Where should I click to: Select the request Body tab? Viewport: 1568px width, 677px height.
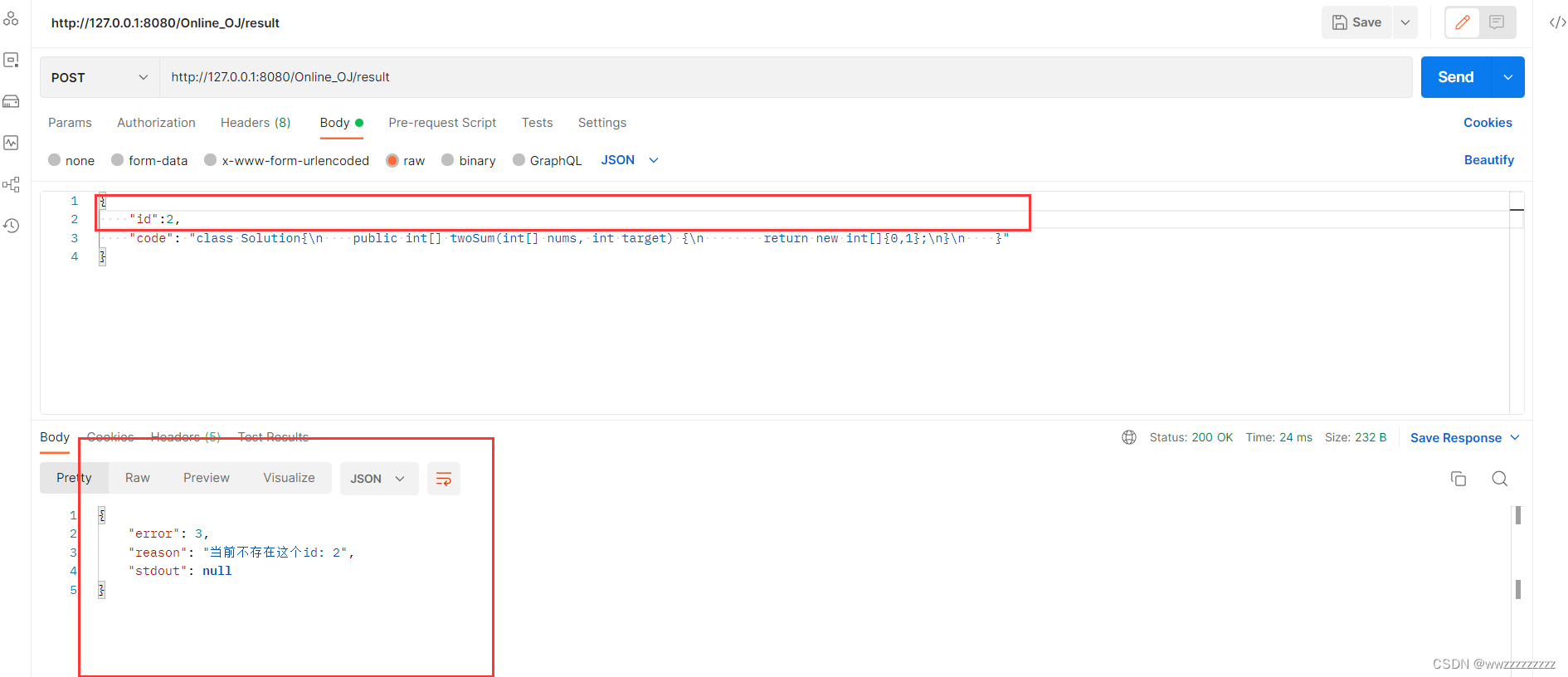click(x=341, y=123)
